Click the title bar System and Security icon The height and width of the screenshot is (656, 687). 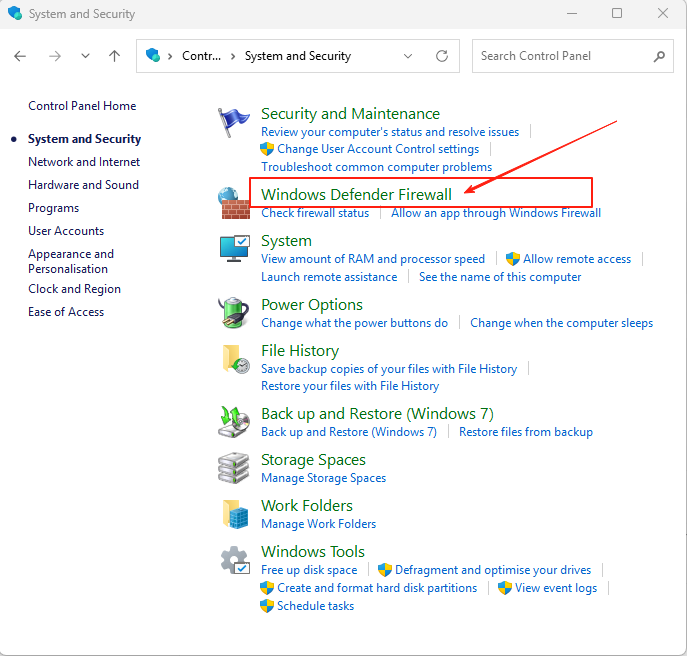pyautogui.click(x=15, y=13)
